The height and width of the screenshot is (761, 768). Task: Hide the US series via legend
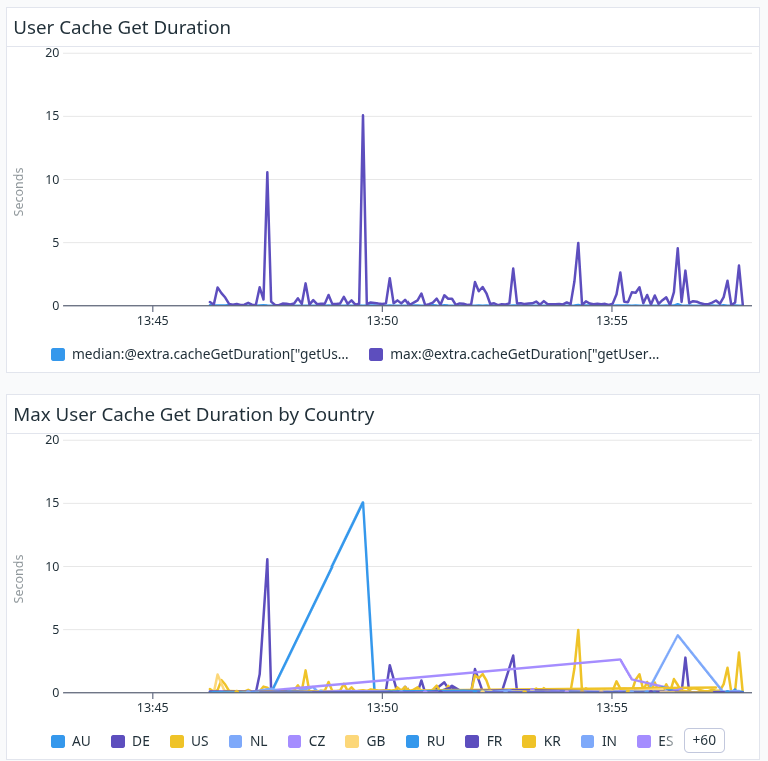189,741
